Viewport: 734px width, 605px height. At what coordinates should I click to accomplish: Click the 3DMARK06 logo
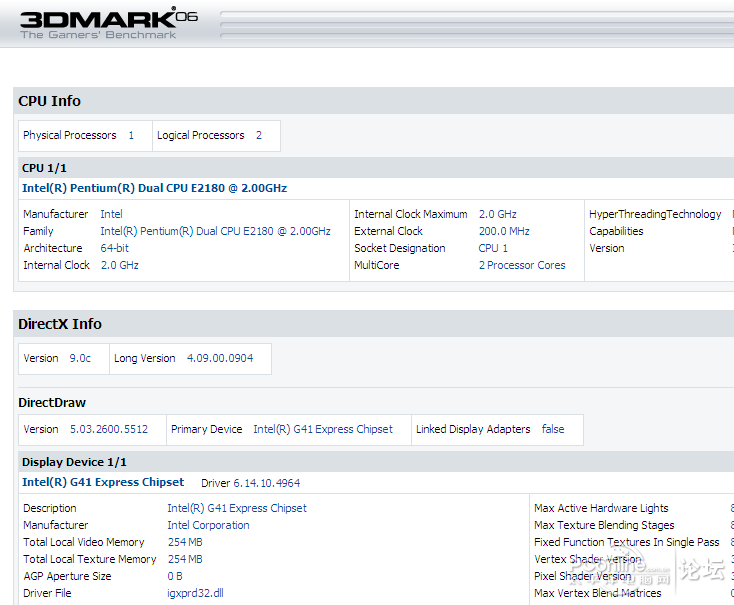coord(109,18)
